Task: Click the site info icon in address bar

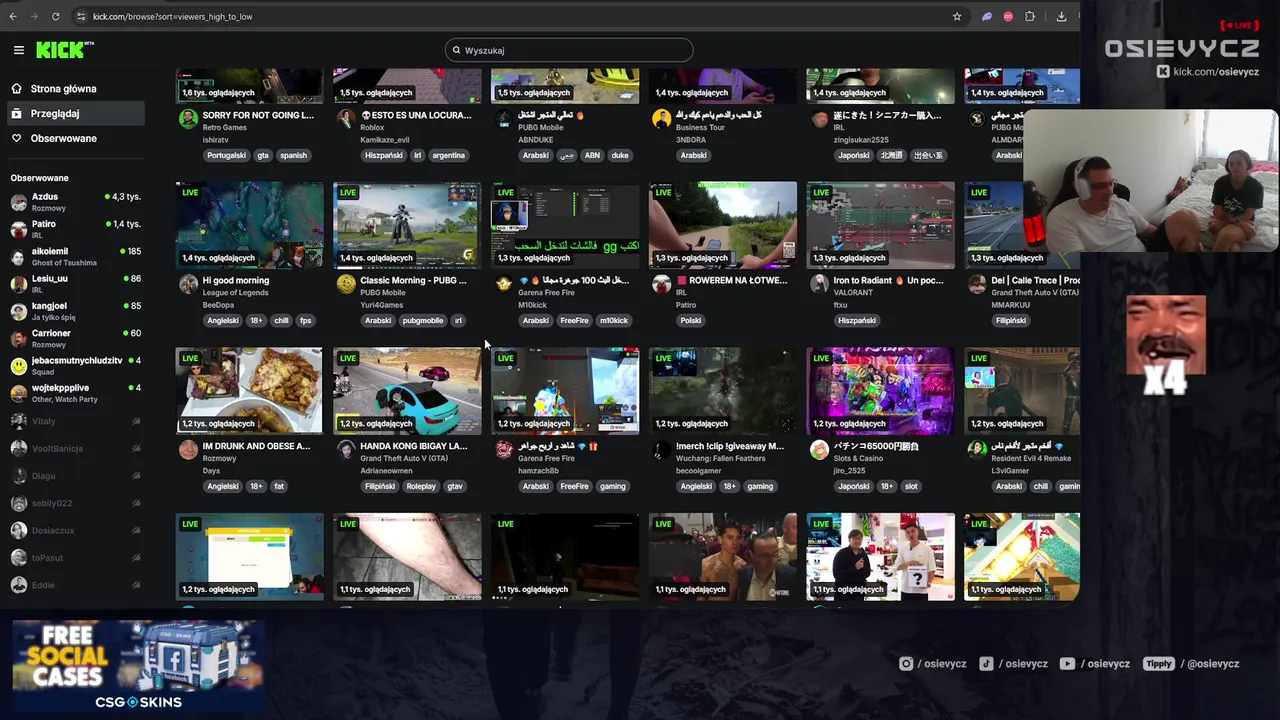Action: click(x=81, y=16)
